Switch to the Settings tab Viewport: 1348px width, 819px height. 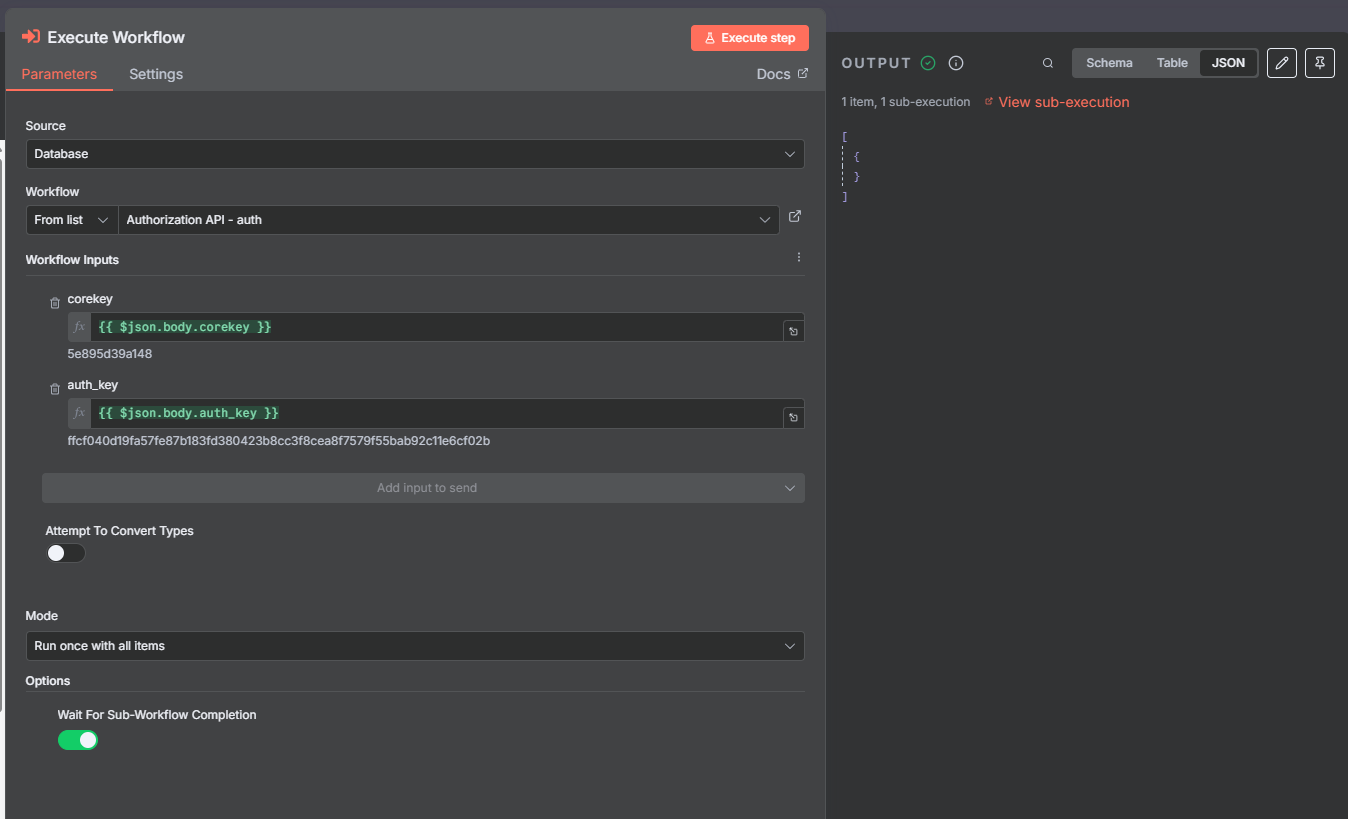[x=155, y=74]
